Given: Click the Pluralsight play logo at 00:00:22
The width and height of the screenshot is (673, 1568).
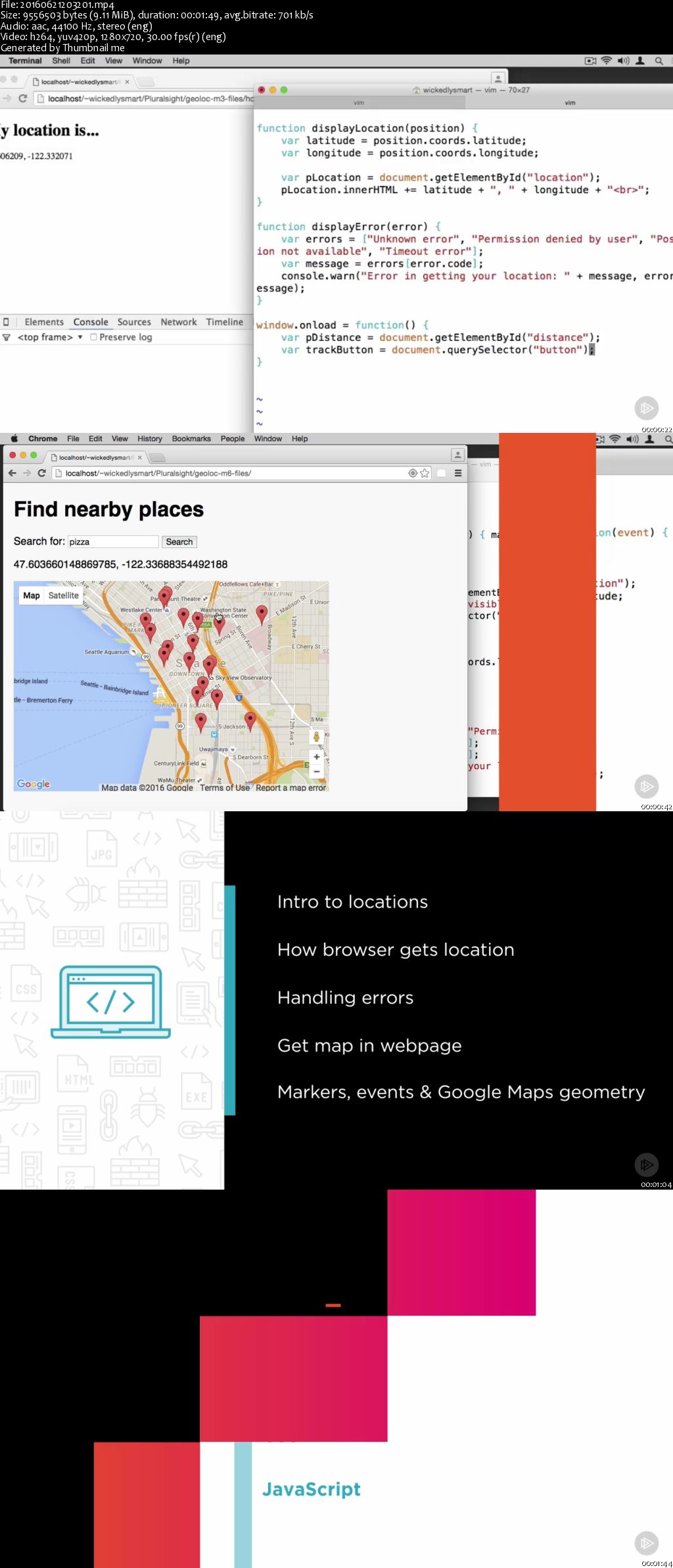Looking at the screenshot, I should tap(647, 408).
